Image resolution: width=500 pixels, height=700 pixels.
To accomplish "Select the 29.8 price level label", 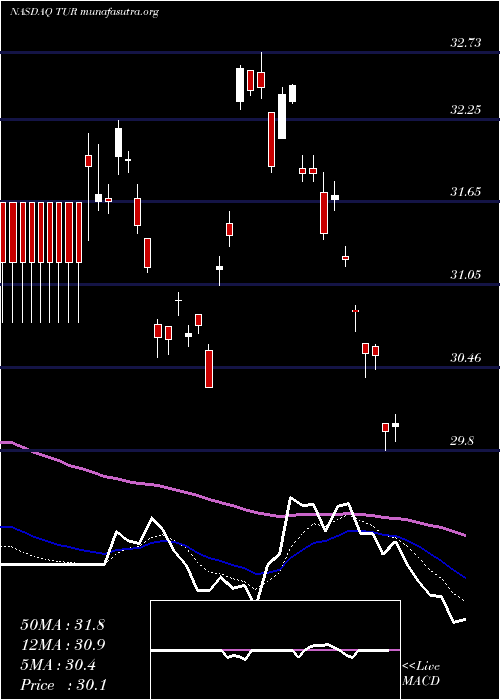I will point(462,441).
